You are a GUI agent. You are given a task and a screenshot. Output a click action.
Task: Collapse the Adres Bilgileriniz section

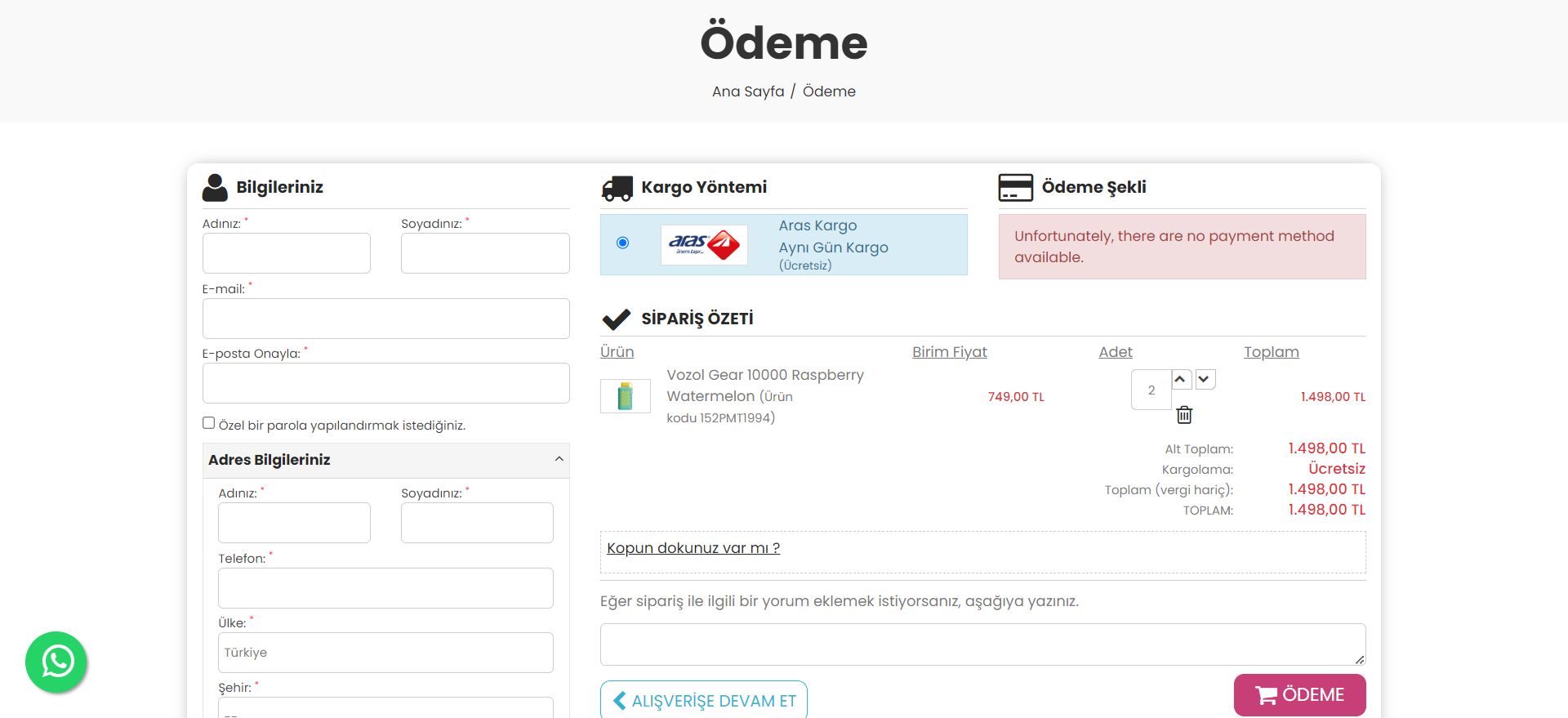tap(559, 459)
